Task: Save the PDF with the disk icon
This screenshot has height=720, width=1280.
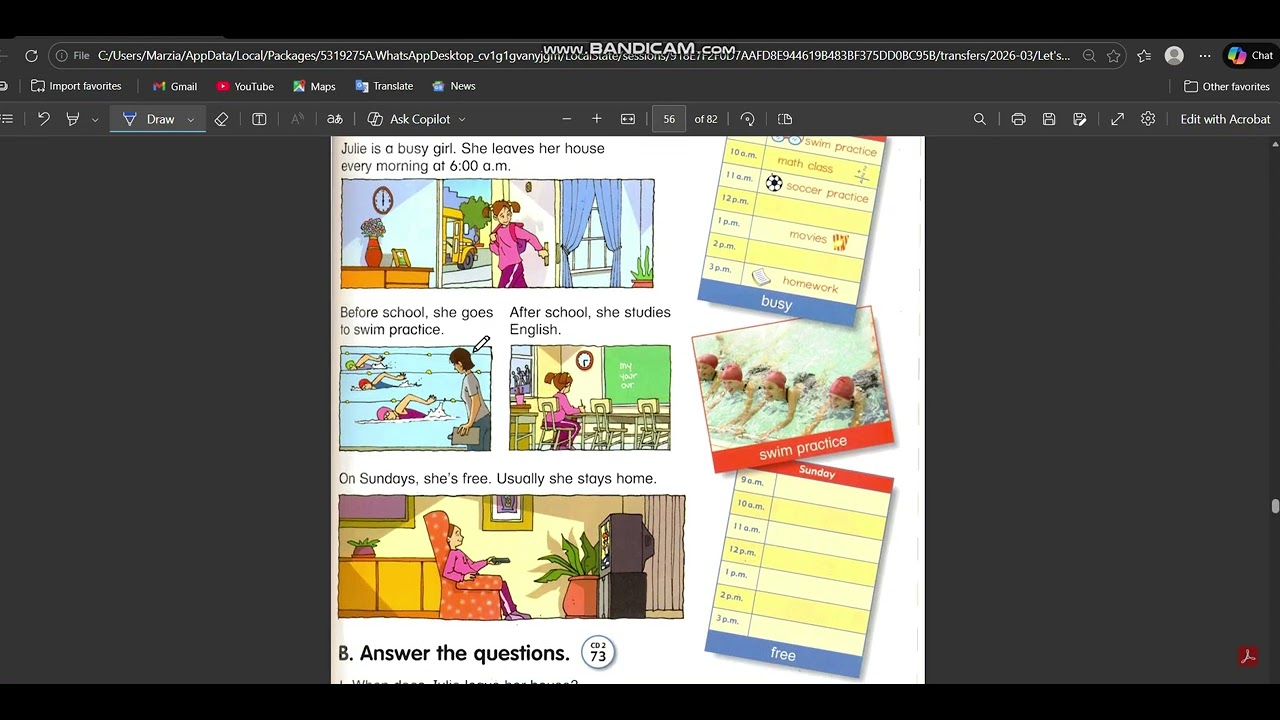Action: 1049,119
